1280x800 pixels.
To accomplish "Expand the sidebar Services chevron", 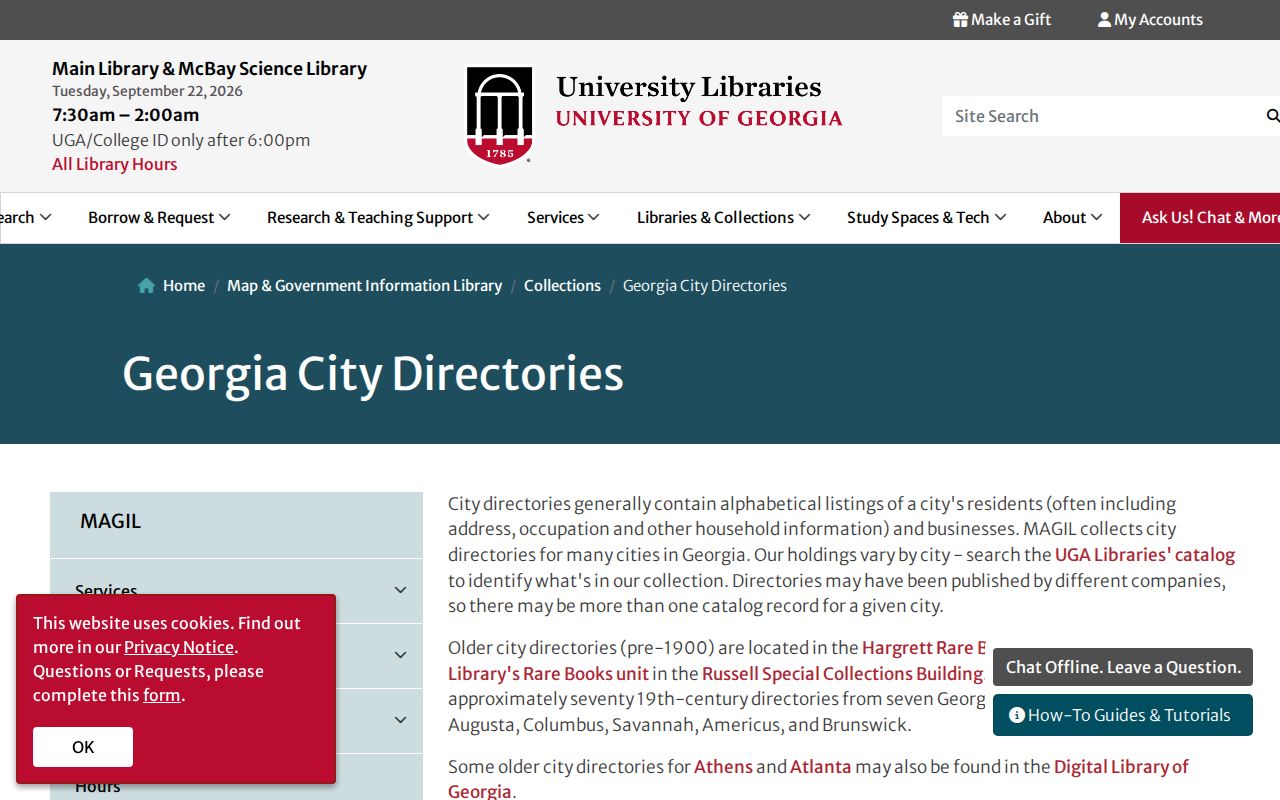I will (400, 590).
